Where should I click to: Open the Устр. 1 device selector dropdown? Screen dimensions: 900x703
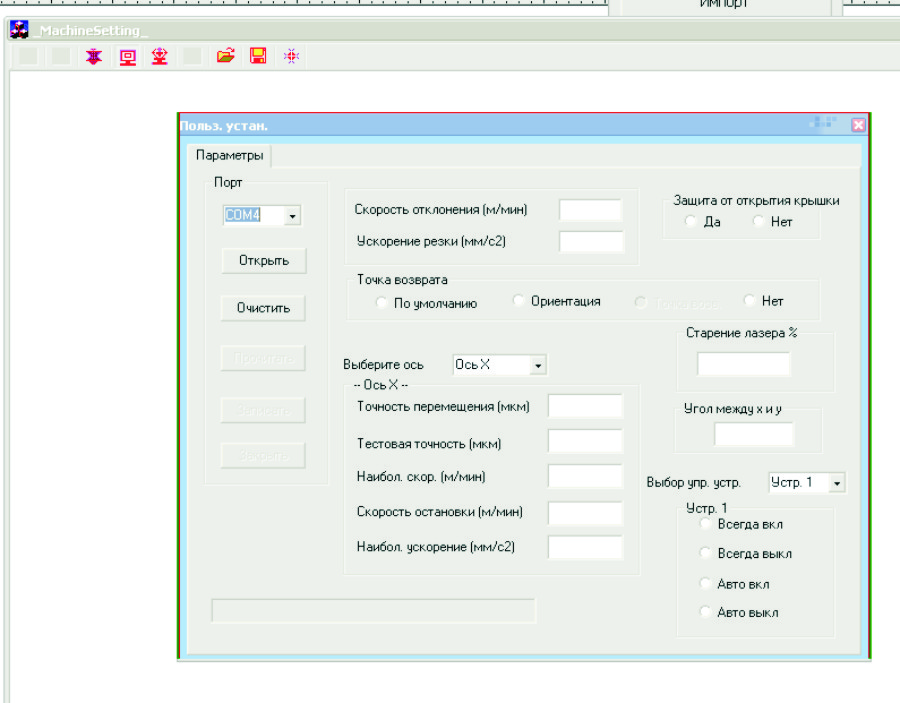pos(836,483)
